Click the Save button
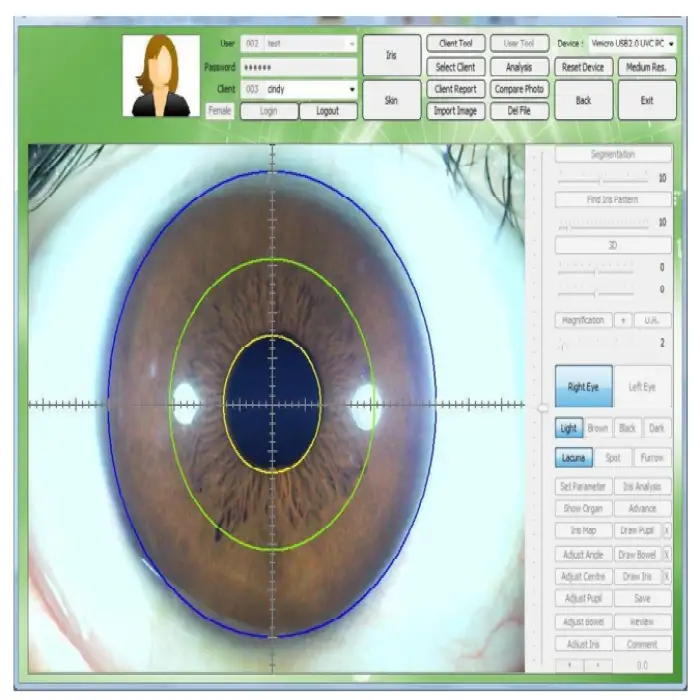Viewport: 700px width, 700px height. click(642, 598)
